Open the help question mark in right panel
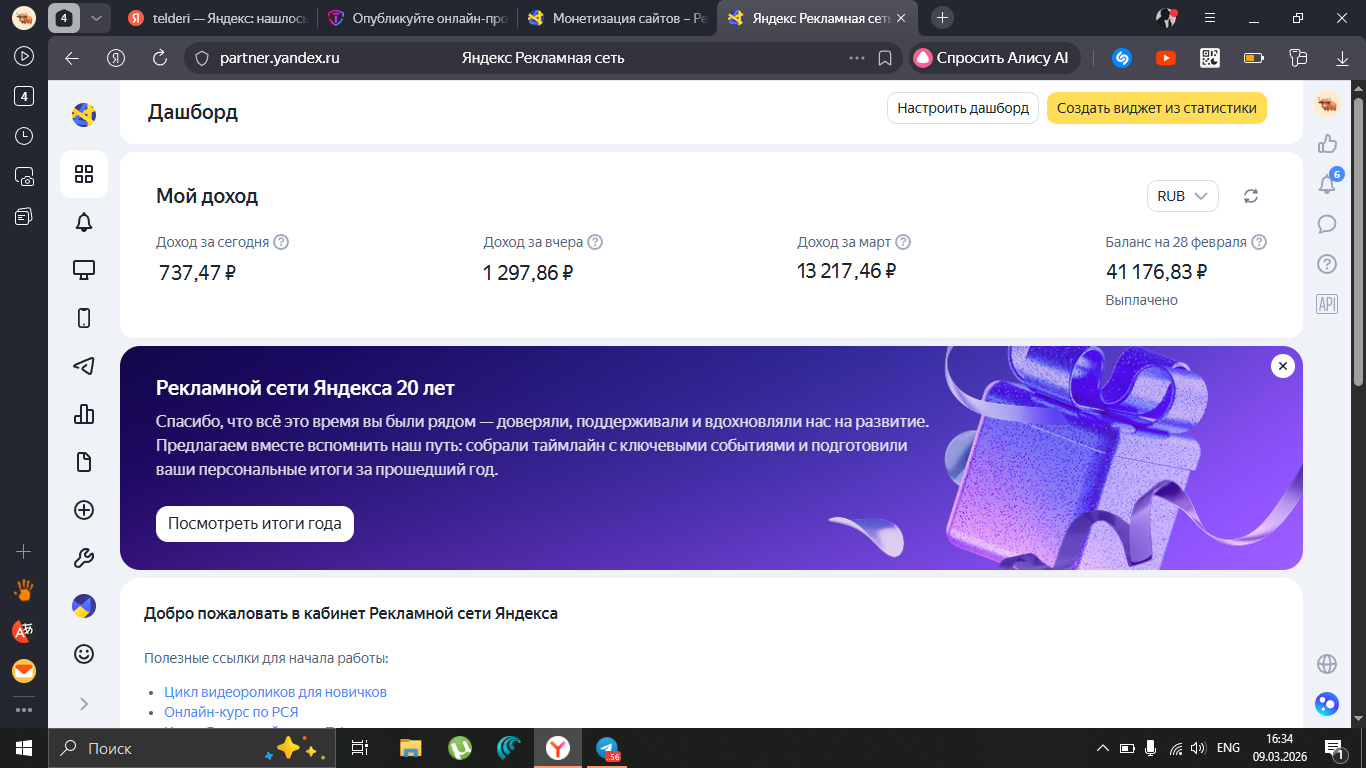 pyautogui.click(x=1327, y=264)
